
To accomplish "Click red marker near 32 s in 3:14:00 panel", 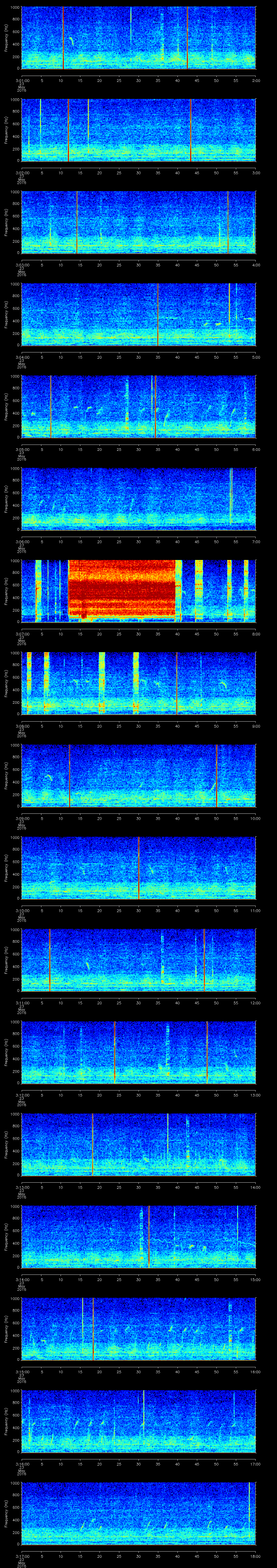I will [x=149, y=1237].
